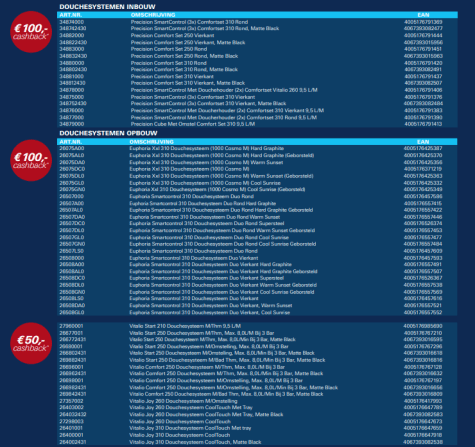Select 'Vitalio Comfort 250 Douchesysteem M/Omstelling ... Matte Black'
Image resolution: width=475 pixels, height=447 pixels.
(234, 387)
